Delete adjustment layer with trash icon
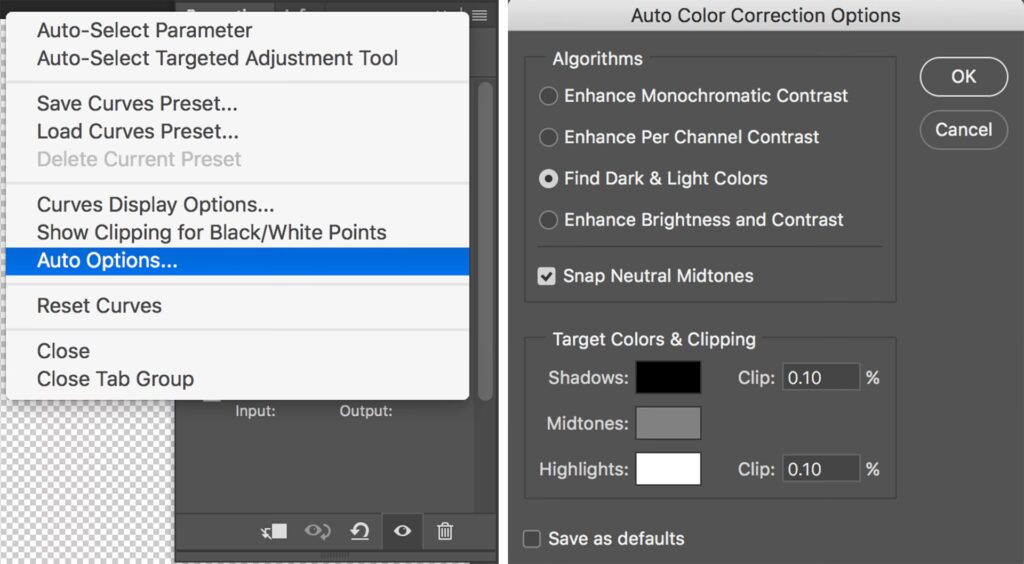The width and height of the screenshot is (1024, 564). pos(446,531)
